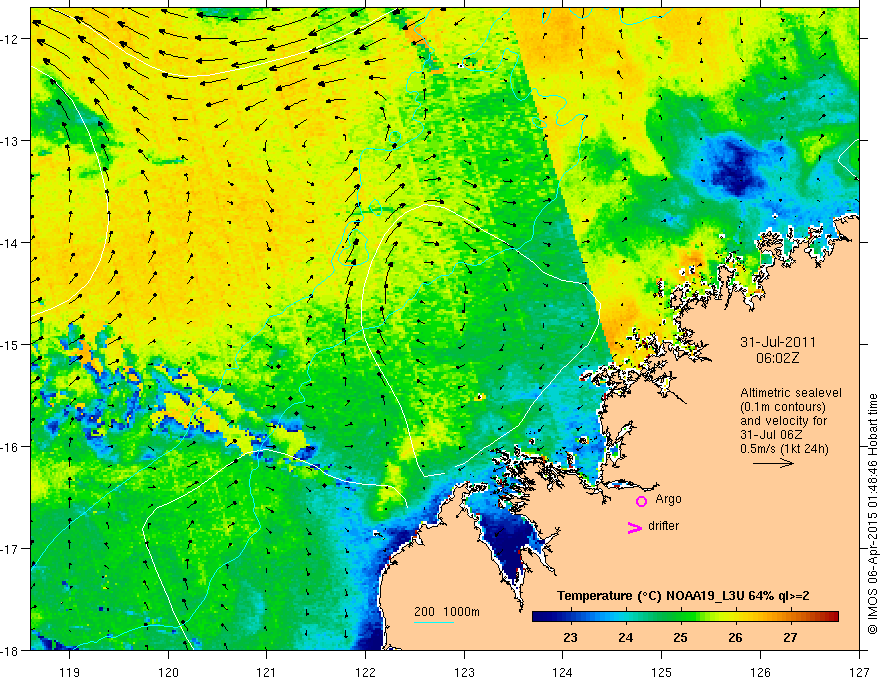Image resolution: width=880 pixels, height=680 pixels.
Task: Click the '0.5m/s (1kt 24h)' scale text
Action: [x=784, y=449]
